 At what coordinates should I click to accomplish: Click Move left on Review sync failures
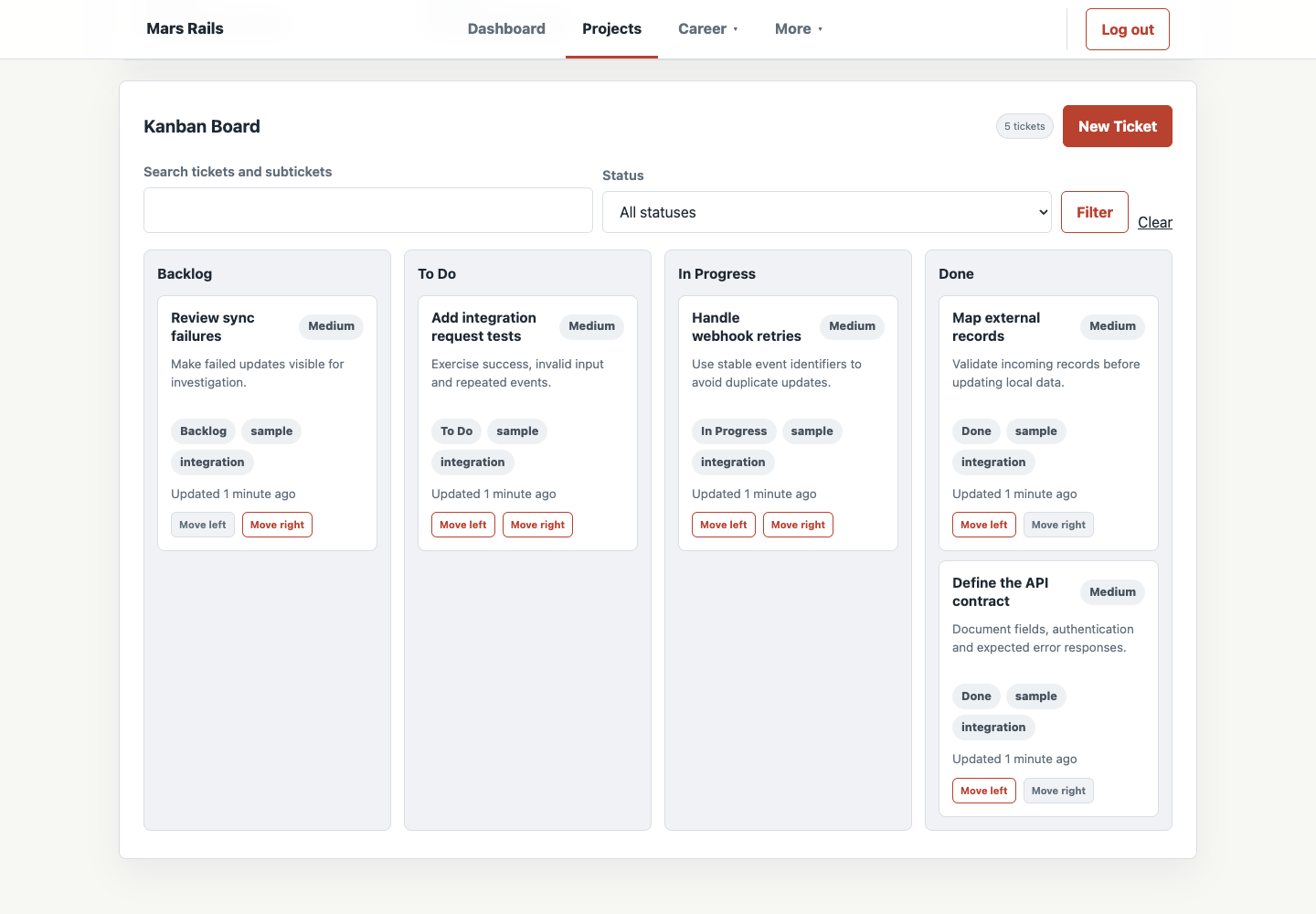[x=203, y=525]
